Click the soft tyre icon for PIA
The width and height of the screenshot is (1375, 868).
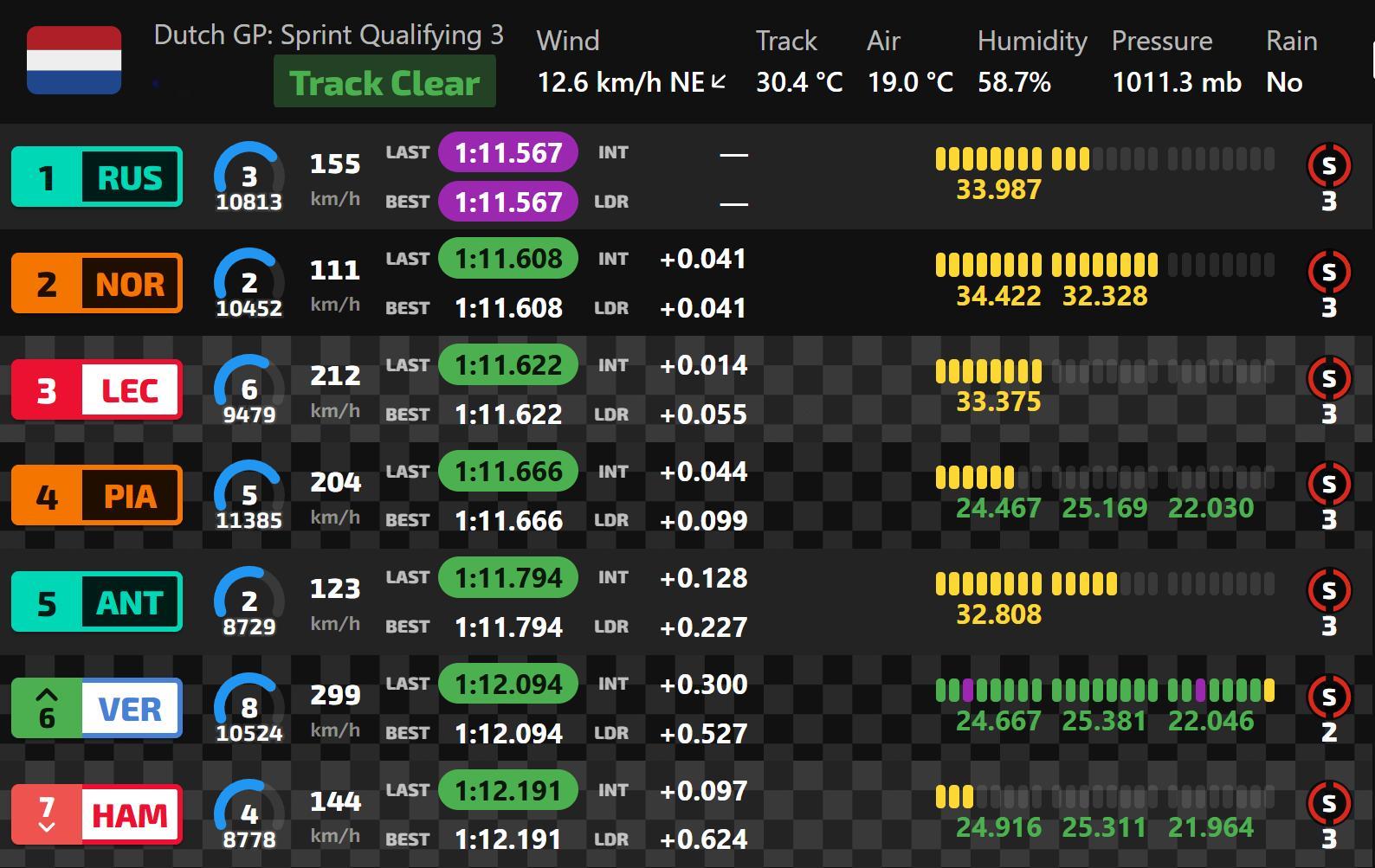pos(1329,483)
